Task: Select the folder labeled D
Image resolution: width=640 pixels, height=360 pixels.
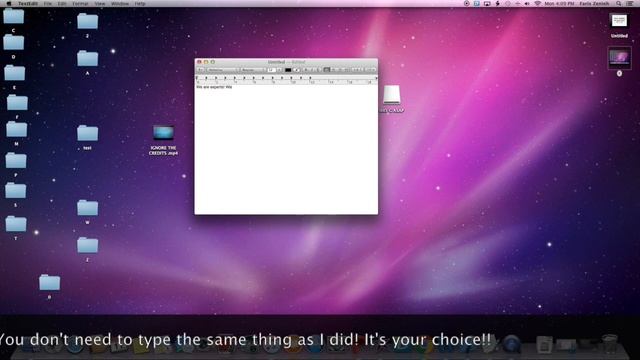Action: pyautogui.click(x=13, y=42)
